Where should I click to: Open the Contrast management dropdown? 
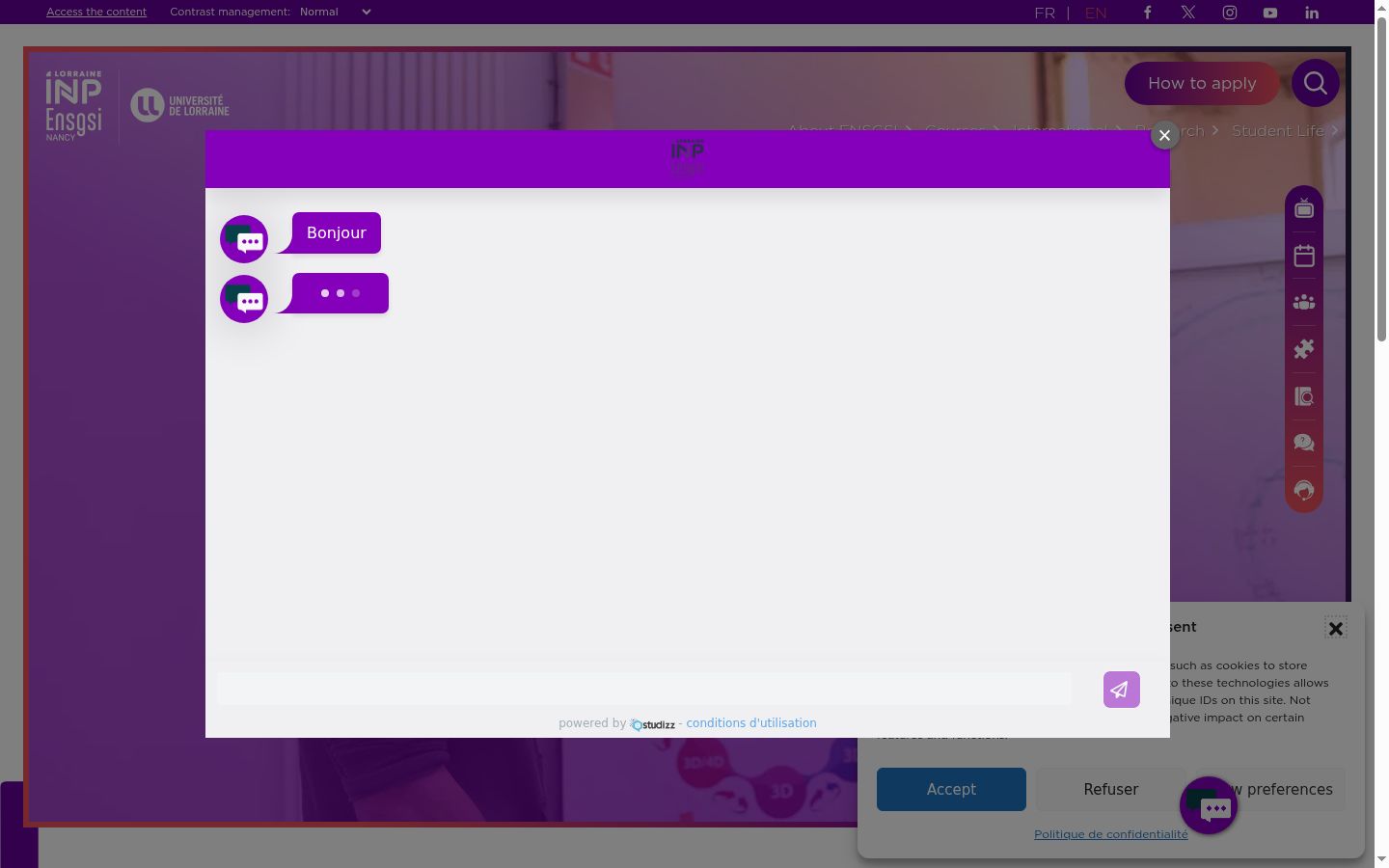(x=335, y=13)
